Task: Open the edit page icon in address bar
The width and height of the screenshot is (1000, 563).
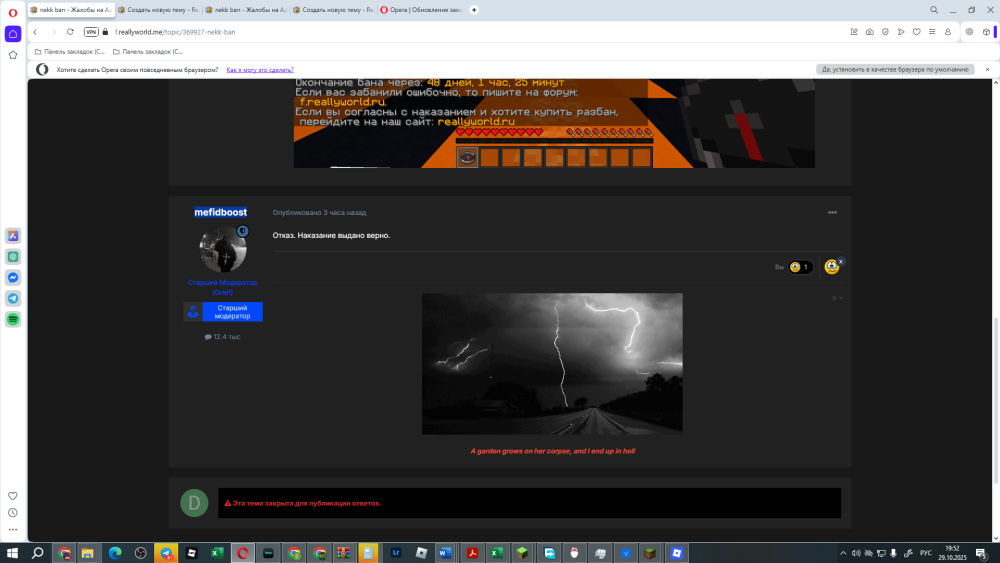Action: click(x=854, y=32)
